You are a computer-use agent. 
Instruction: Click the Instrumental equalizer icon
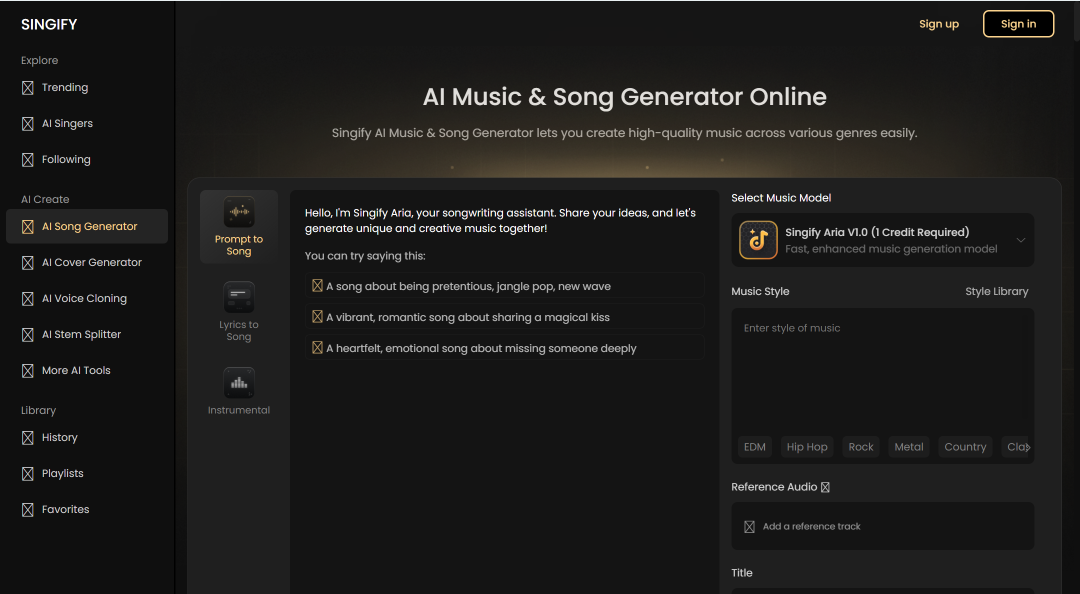(239, 382)
